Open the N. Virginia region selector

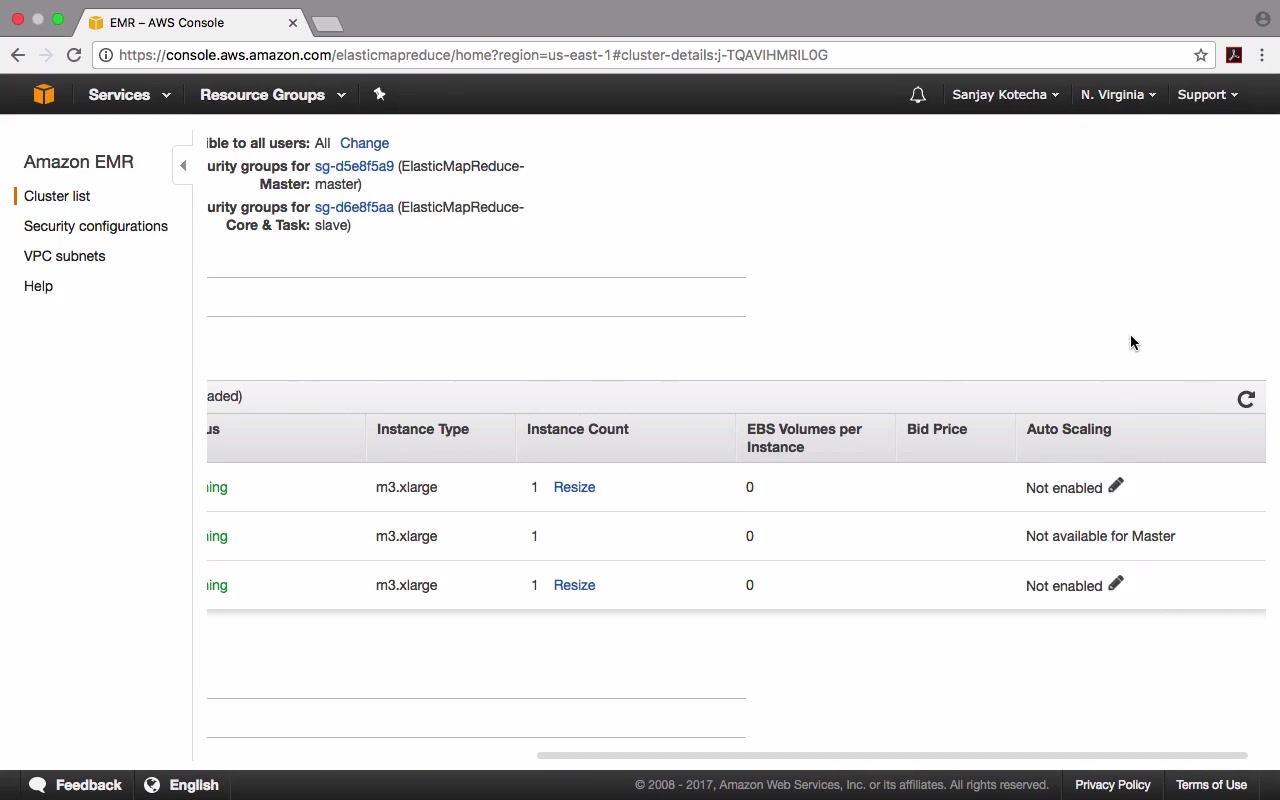click(1118, 95)
